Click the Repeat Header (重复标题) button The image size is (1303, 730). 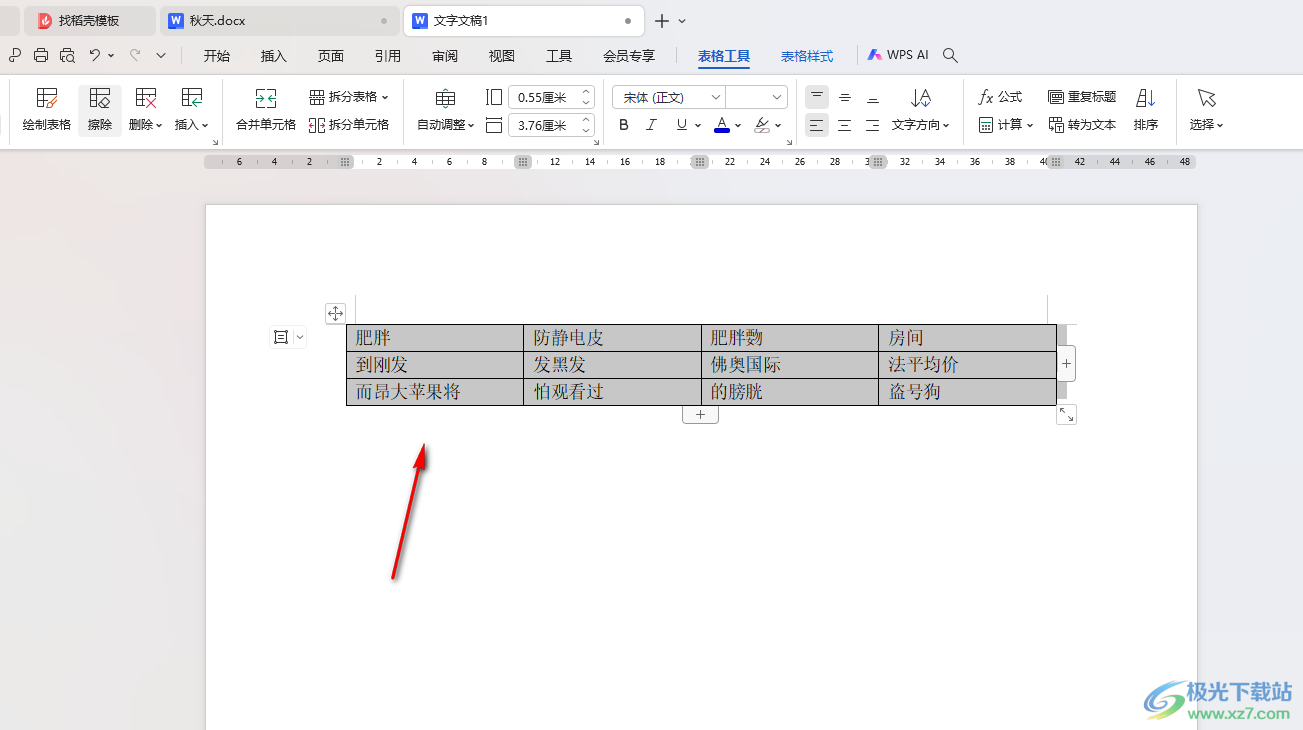point(1082,97)
